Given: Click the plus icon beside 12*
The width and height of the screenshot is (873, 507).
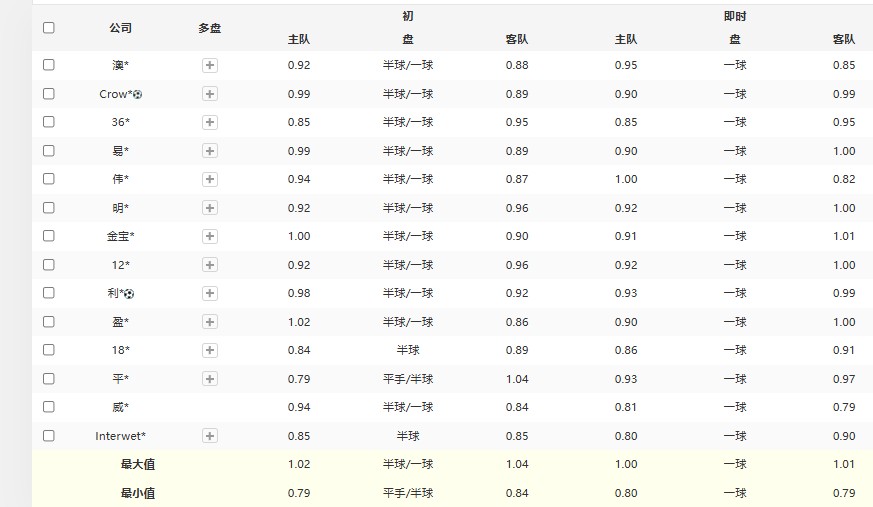Looking at the screenshot, I should point(210,265).
